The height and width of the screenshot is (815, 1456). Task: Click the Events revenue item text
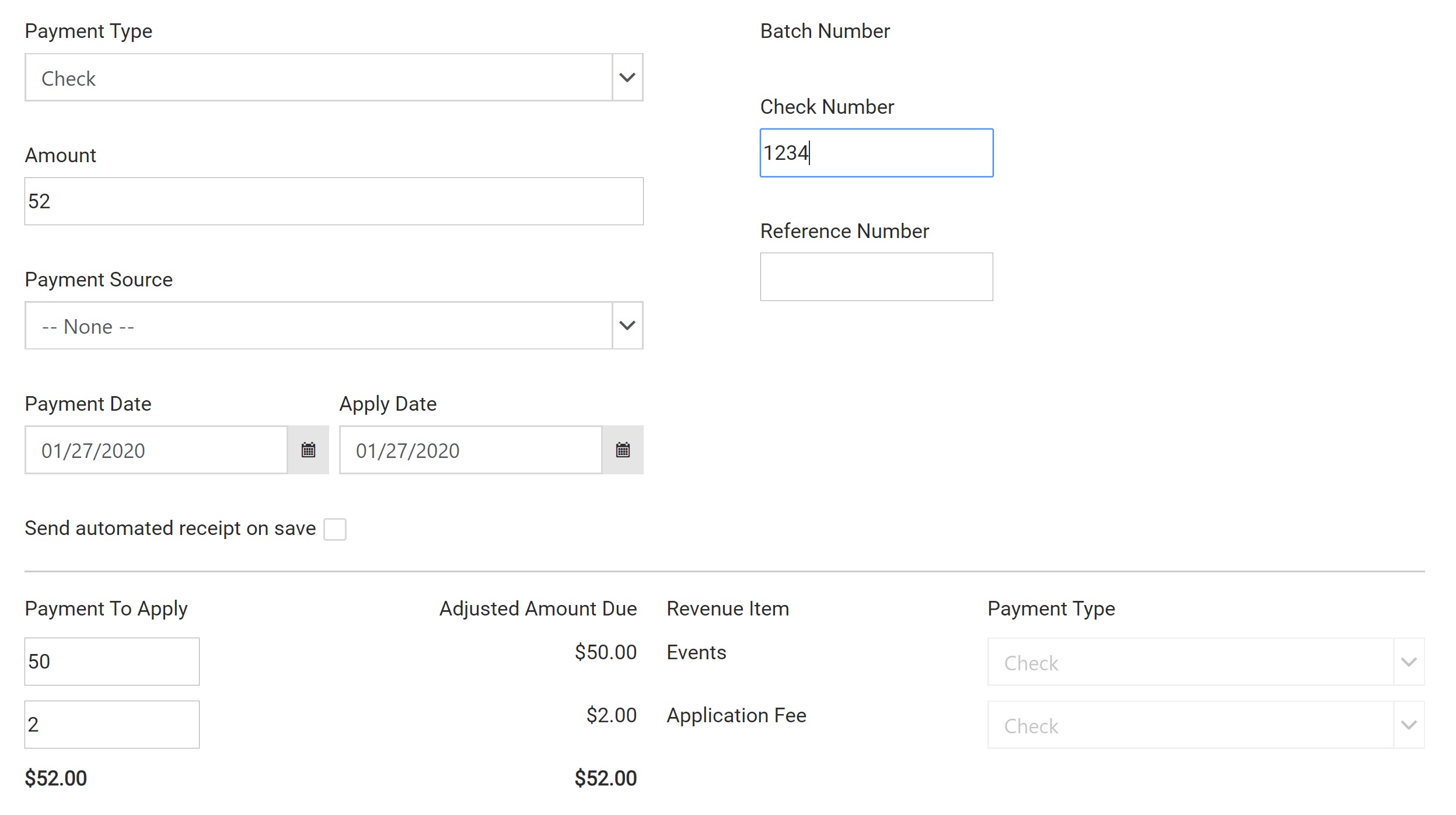click(x=696, y=652)
